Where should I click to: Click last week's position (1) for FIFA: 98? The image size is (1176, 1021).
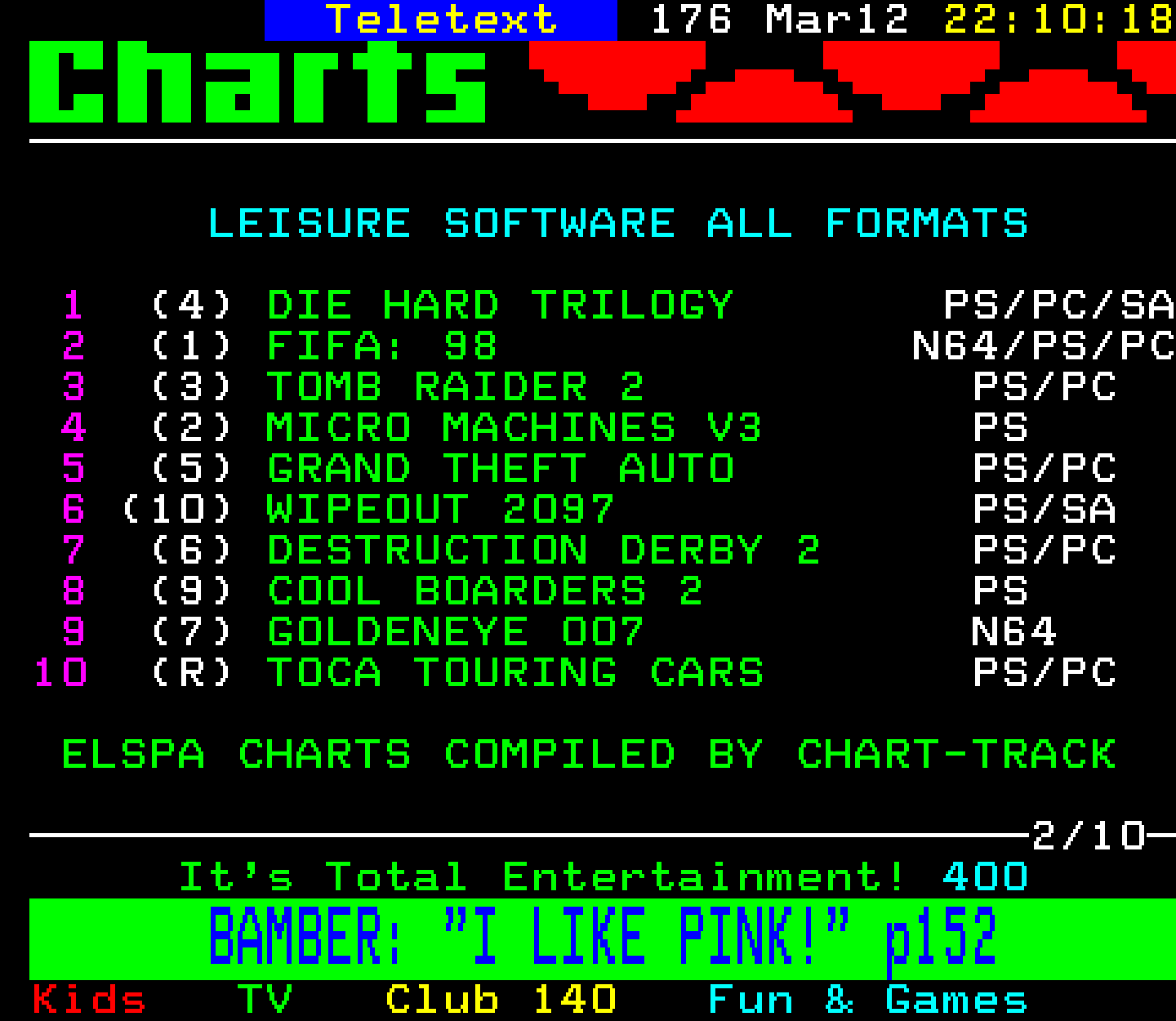(192, 346)
